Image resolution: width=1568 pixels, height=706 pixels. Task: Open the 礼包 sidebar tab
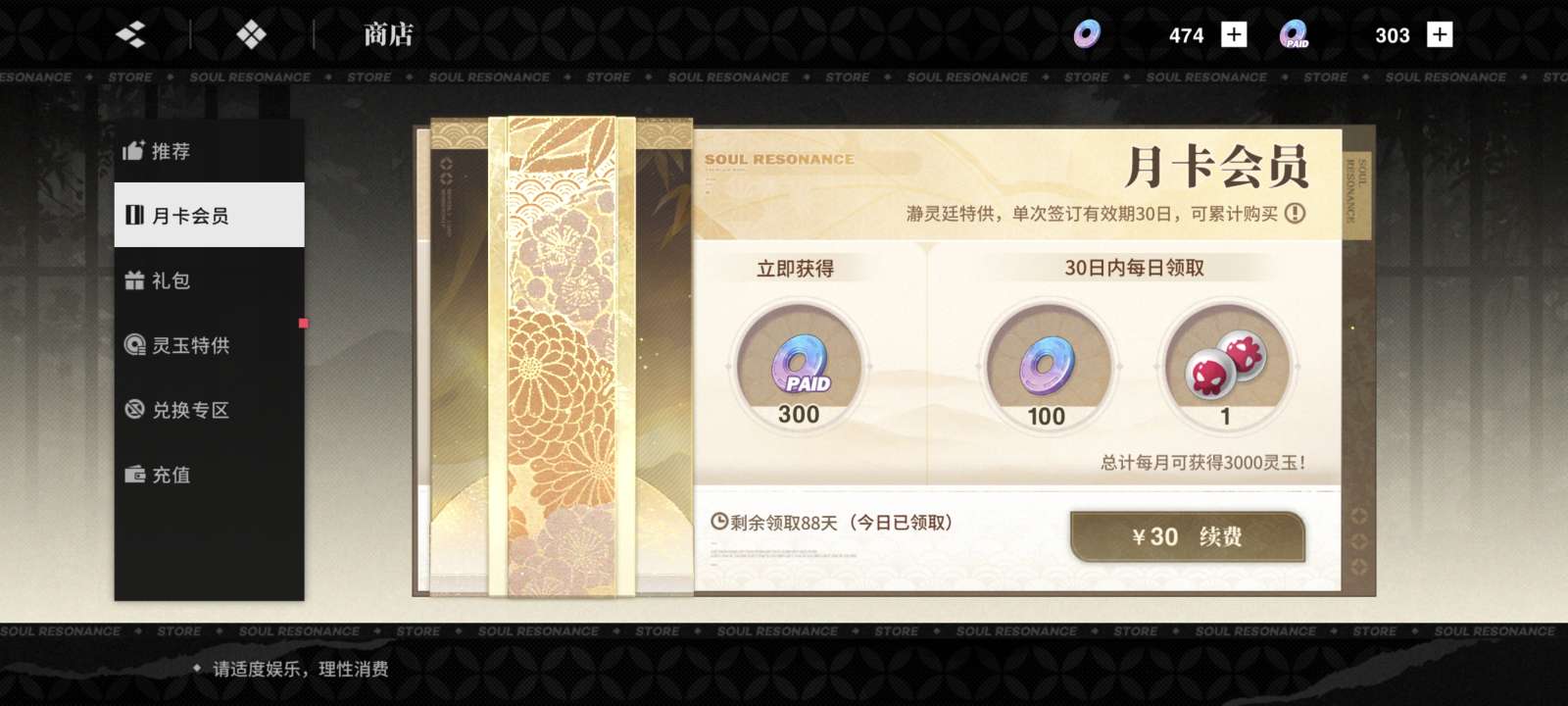209,280
